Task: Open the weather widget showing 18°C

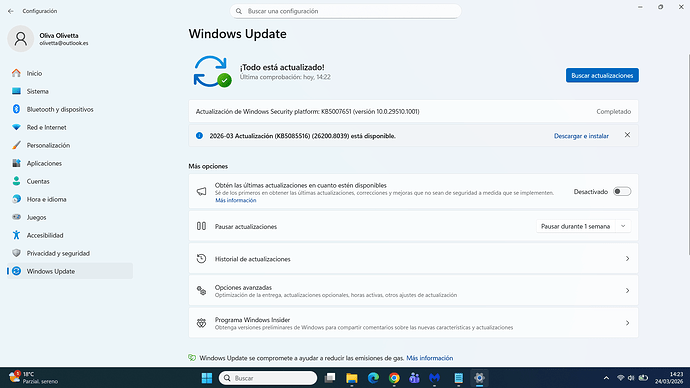Action: [33, 377]
